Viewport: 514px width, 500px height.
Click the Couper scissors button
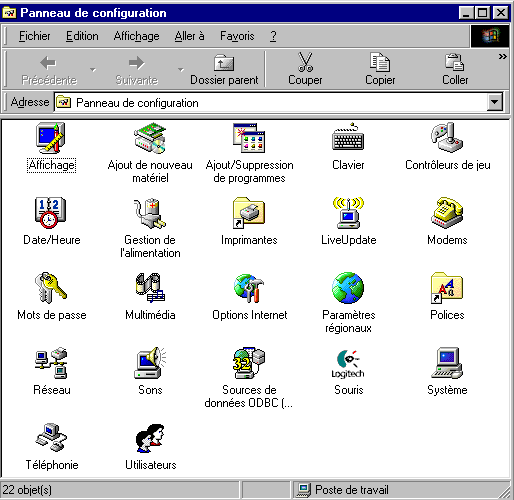click(305, 70)
